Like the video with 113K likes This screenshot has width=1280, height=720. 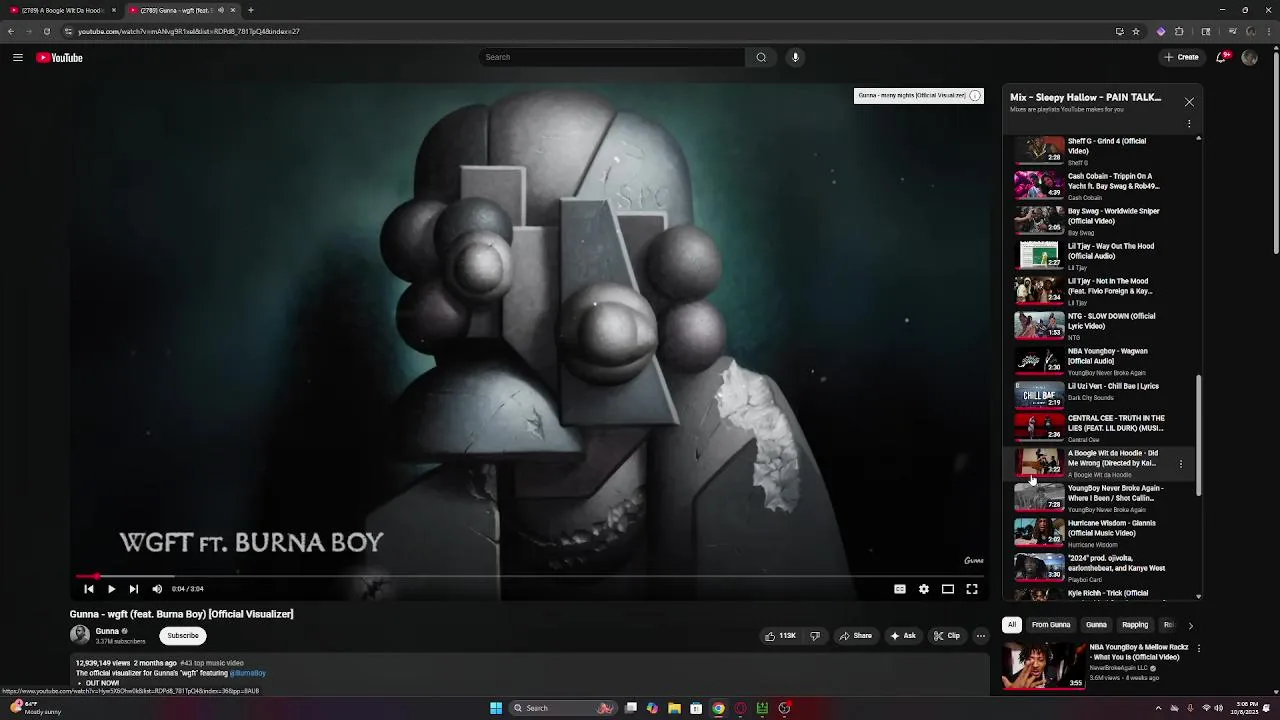781,636
